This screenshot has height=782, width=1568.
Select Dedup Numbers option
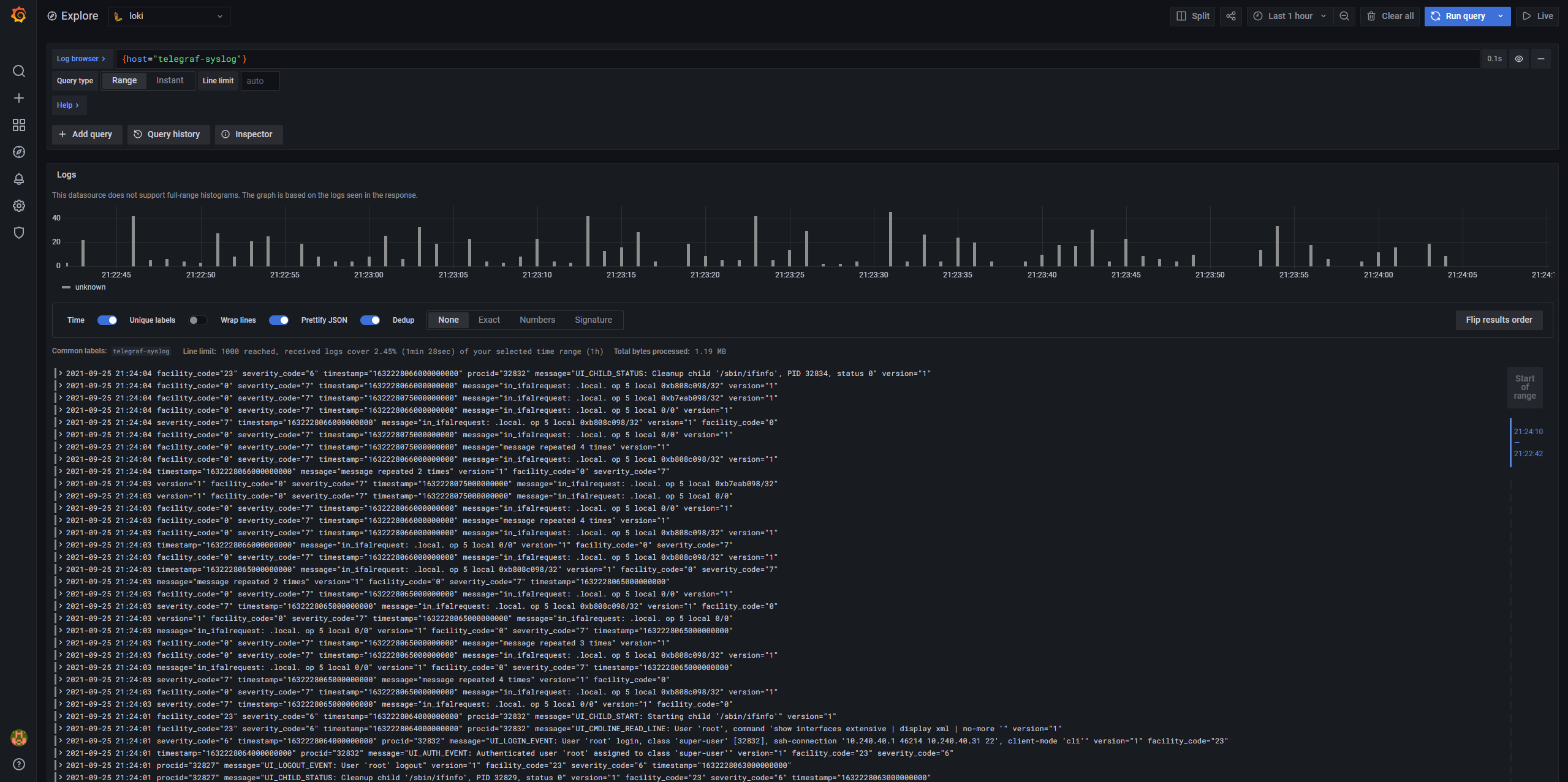tap(537, 320)
